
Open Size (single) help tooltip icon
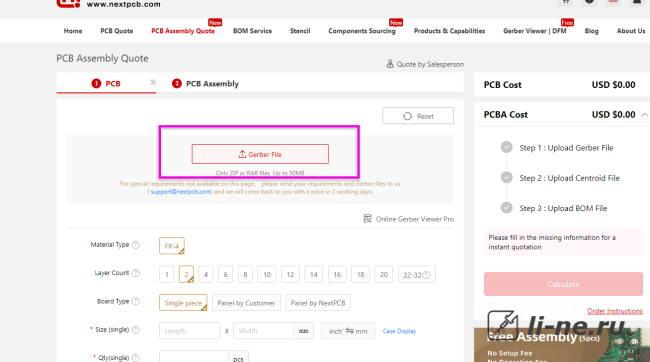coord(136,330)
